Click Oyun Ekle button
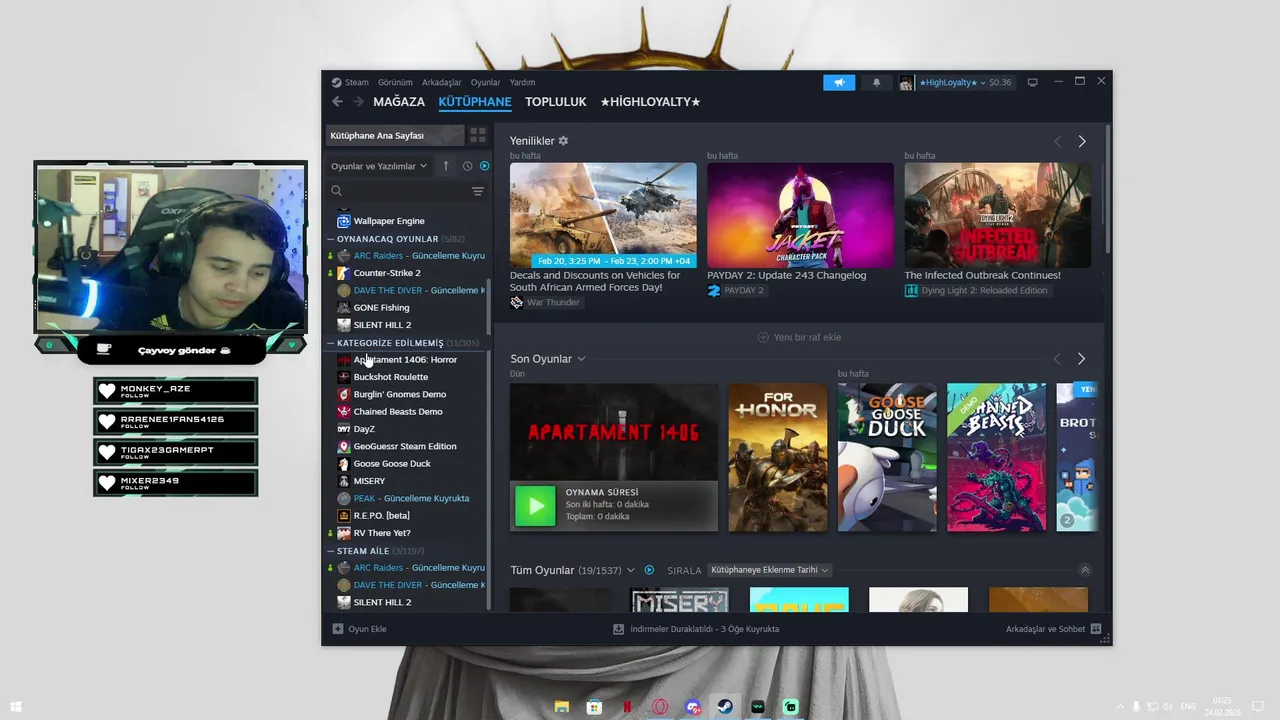 tap(359, 629)
